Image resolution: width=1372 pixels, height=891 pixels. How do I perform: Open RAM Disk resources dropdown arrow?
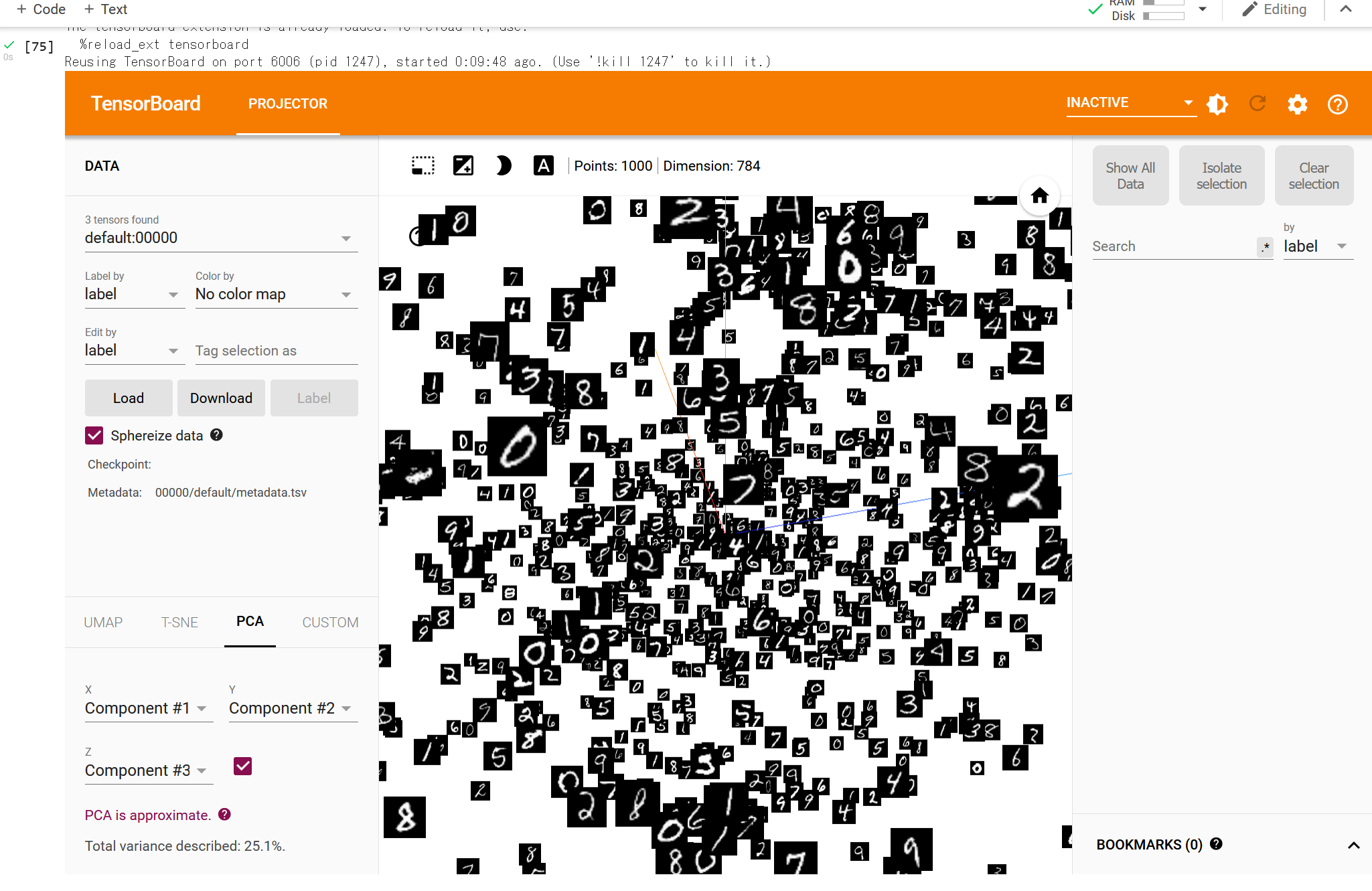coord(1203,9)
